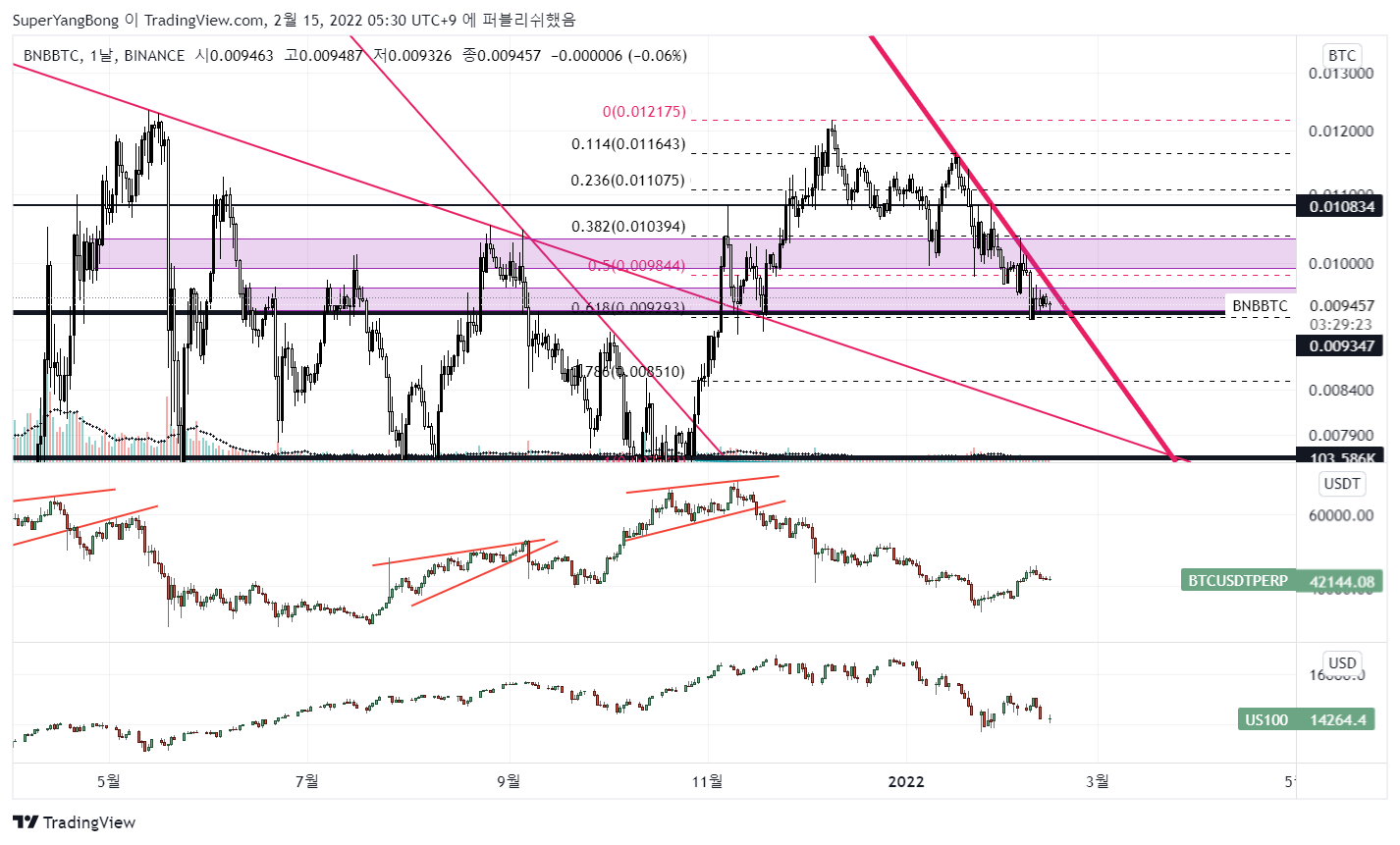Click the current price 0.009457 label
Screen dimensions: 1400x845
1341,306
